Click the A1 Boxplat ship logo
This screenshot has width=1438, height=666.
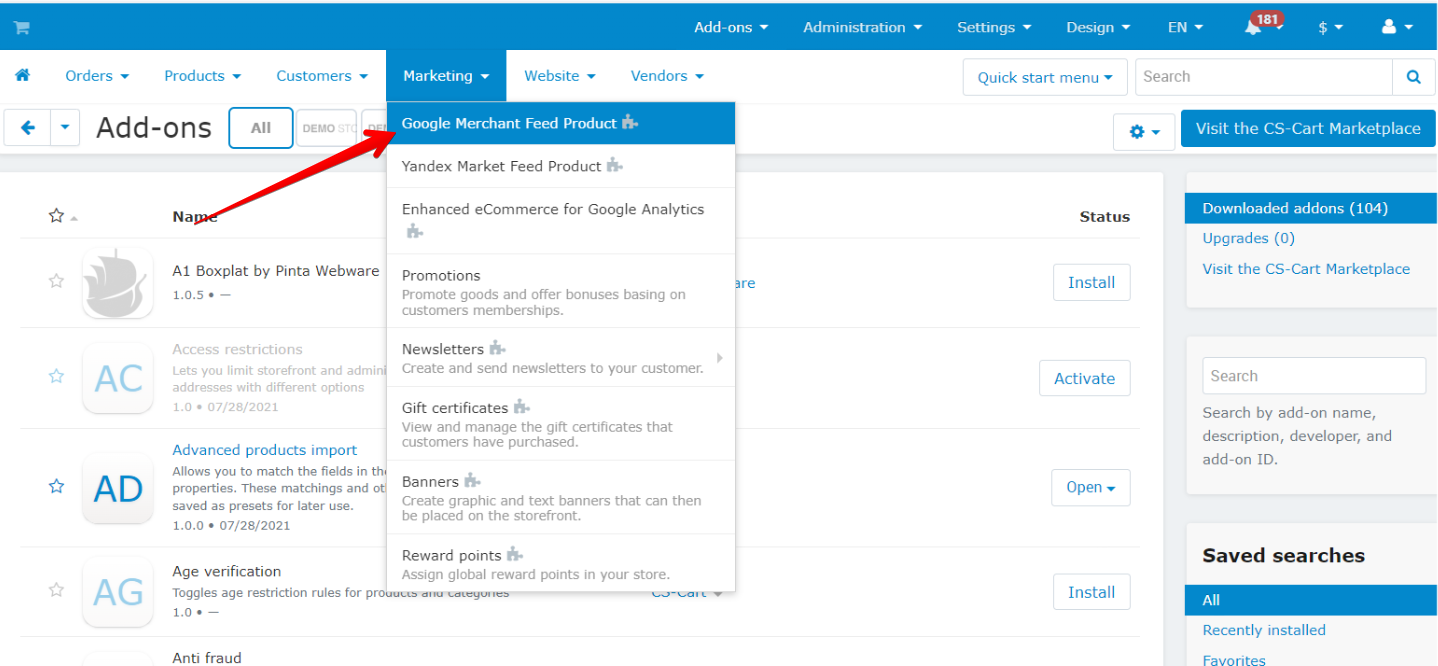pos(118,283)
